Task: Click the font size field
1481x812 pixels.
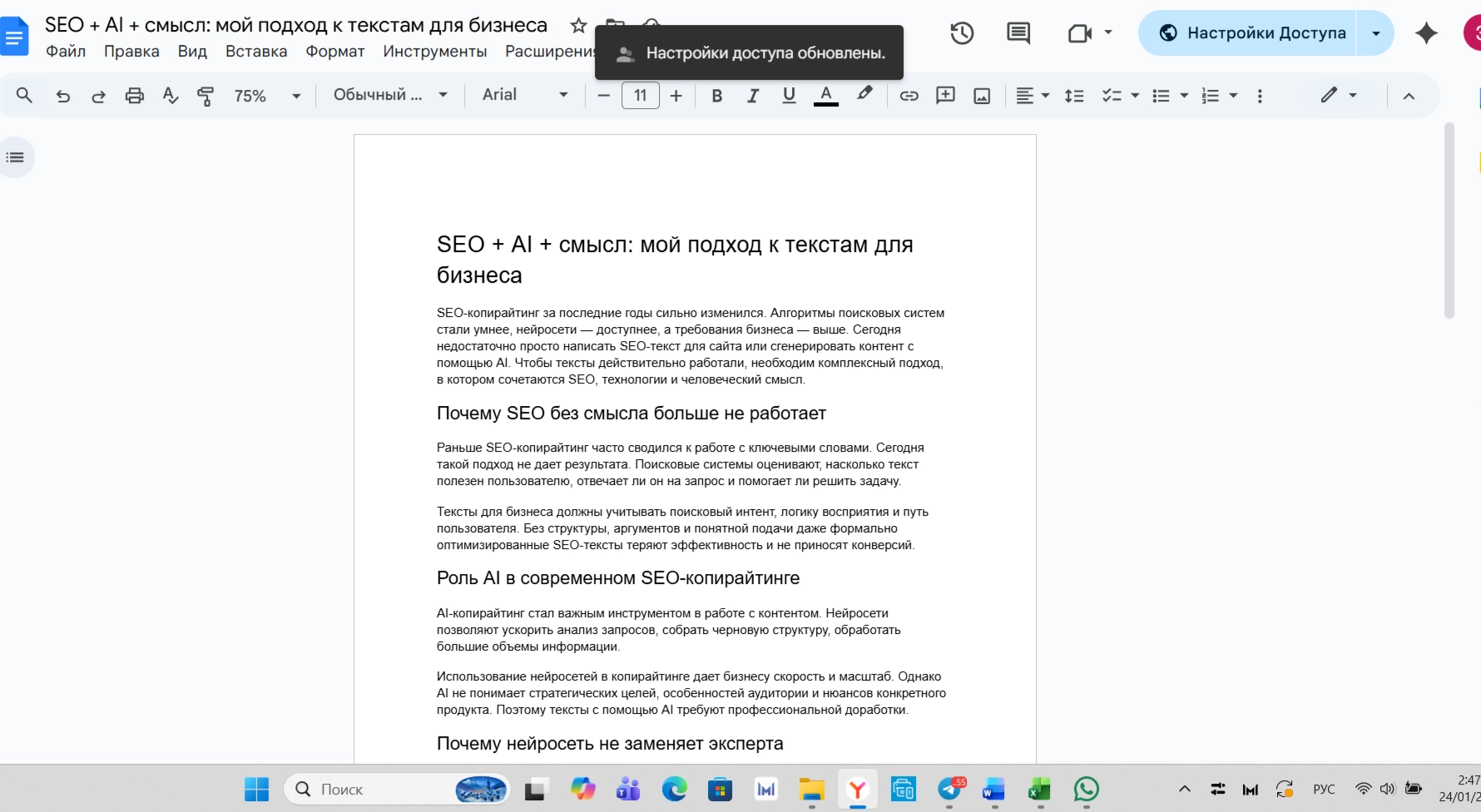Action: point(640,96)
